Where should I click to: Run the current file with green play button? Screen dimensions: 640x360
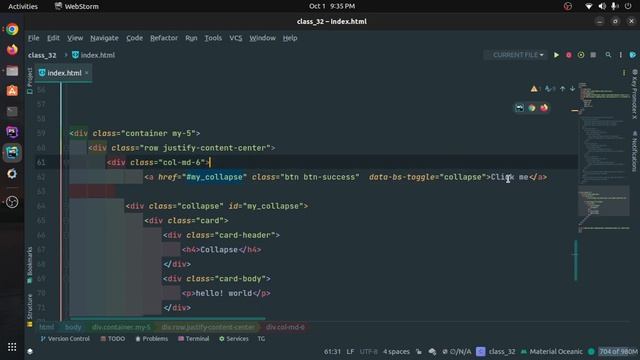[556, 55]
